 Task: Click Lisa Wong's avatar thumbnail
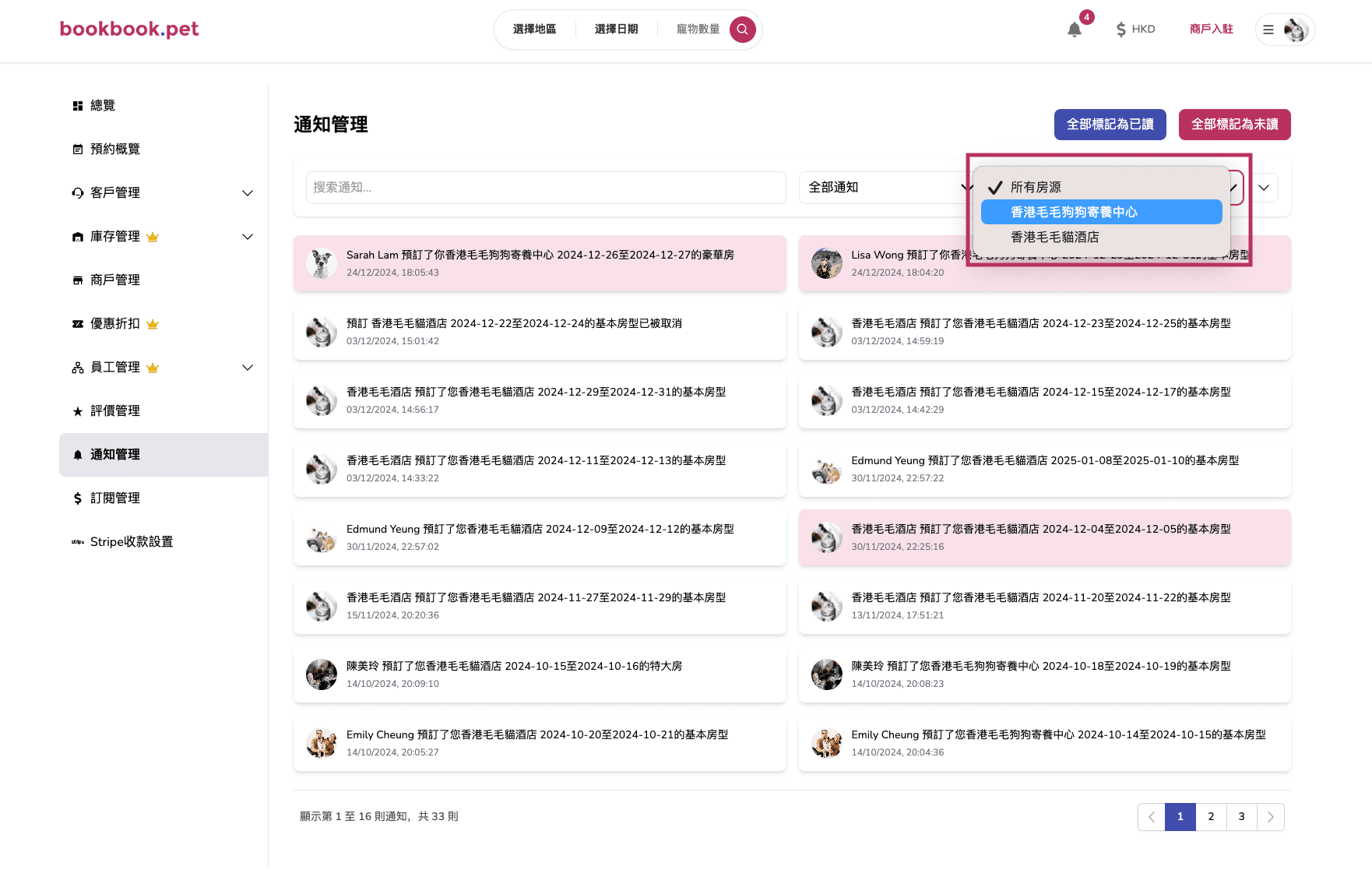826,263
